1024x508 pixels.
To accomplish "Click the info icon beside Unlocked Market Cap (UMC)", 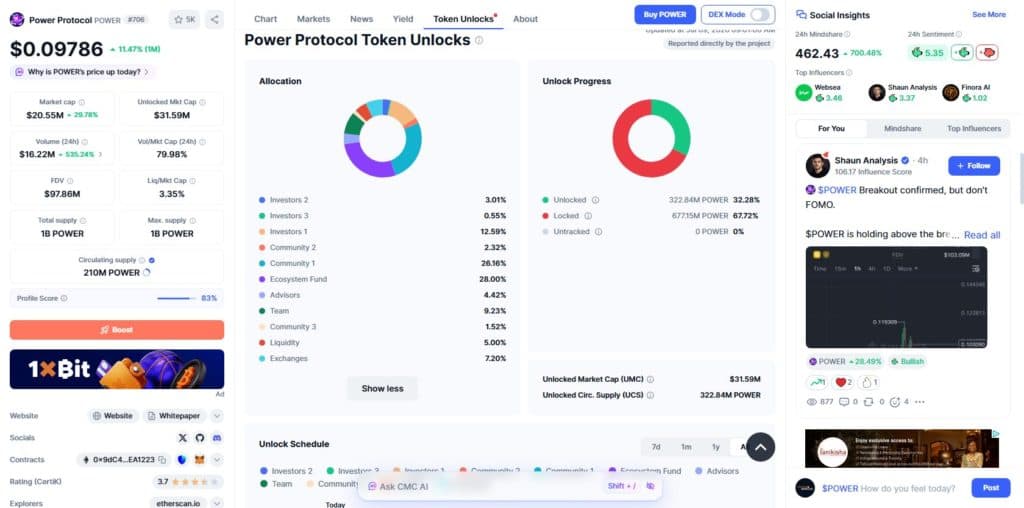I will coord(650,379).
